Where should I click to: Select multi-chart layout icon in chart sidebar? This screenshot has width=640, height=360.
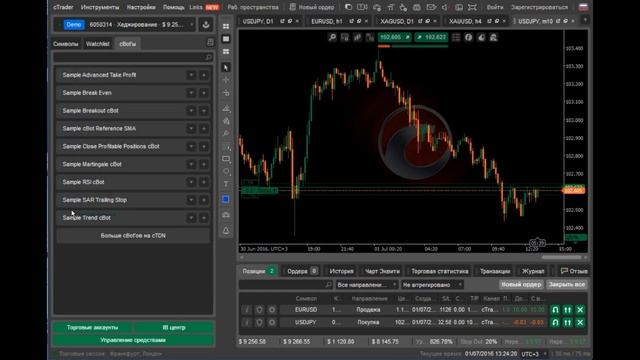click(226, 26)
